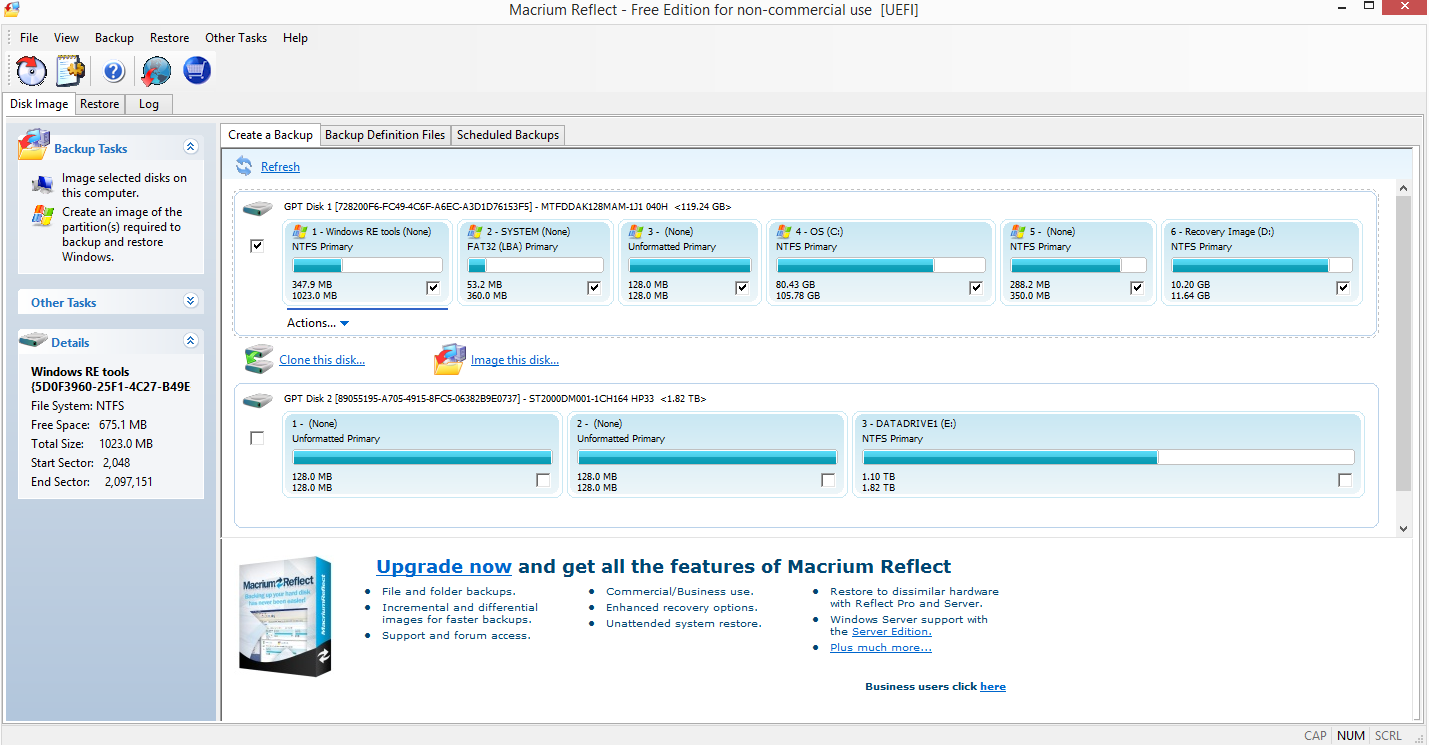The width and height of the screenshot is (1429, 745).
Task: Click the OS (C:) partition usage bar
Action: click(x=880, y=266)
